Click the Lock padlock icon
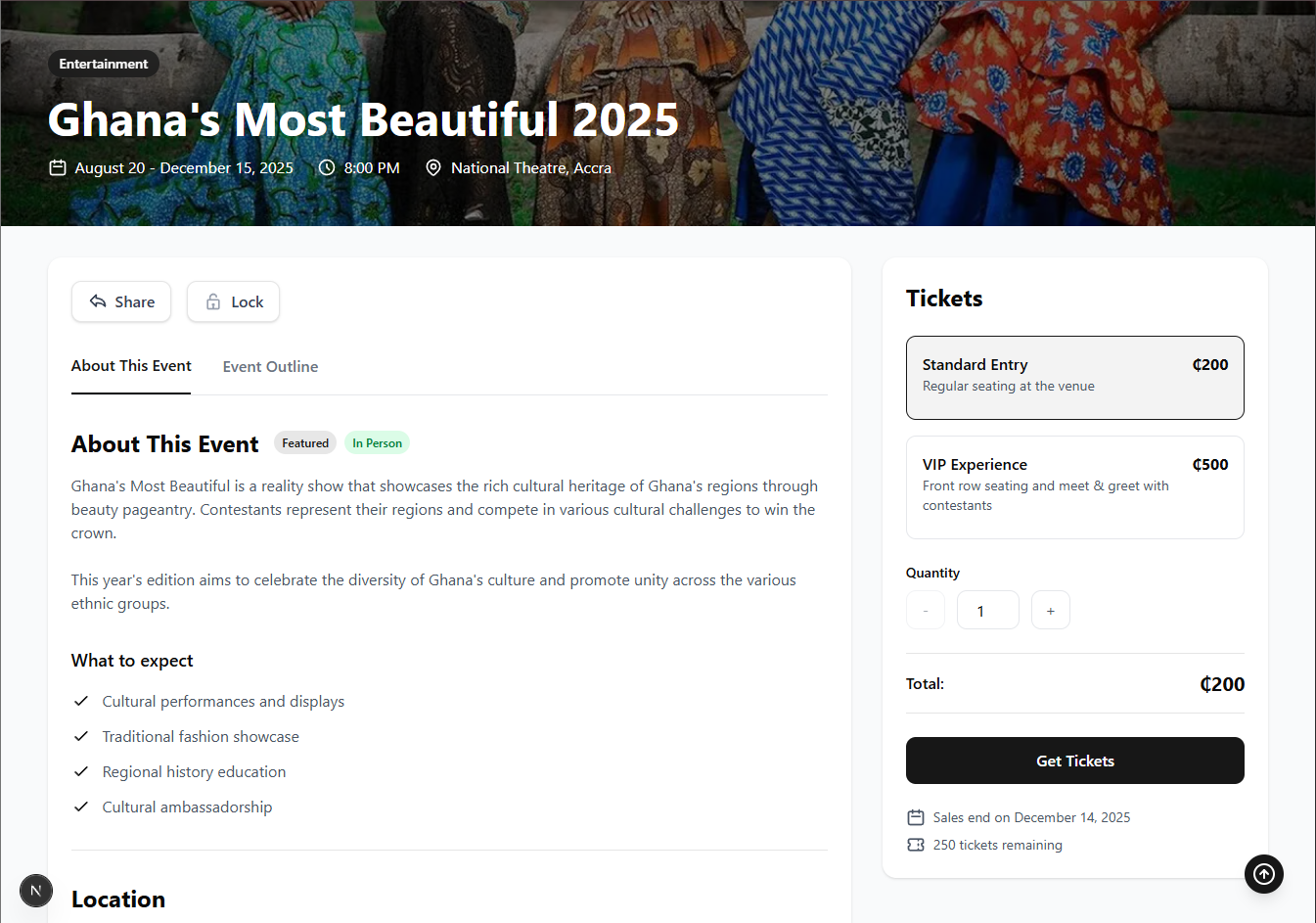 [213, 301]
